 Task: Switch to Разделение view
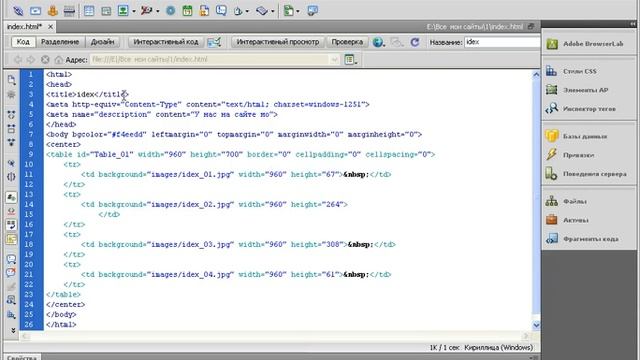60,42
